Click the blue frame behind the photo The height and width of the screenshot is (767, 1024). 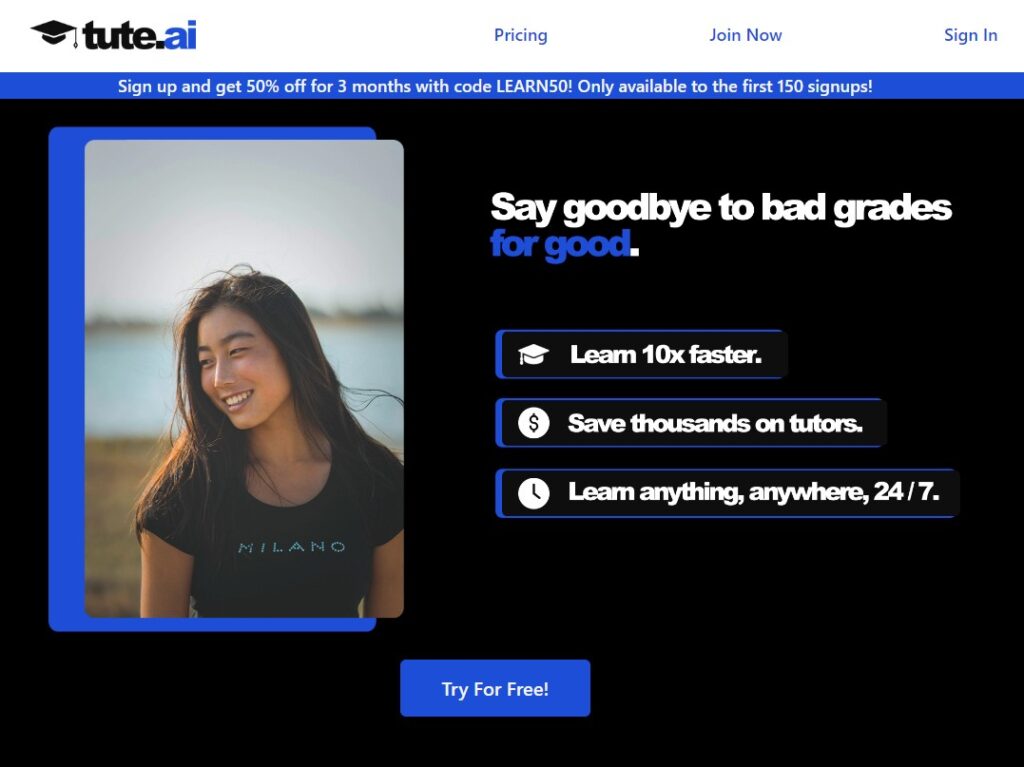point(66,379)
